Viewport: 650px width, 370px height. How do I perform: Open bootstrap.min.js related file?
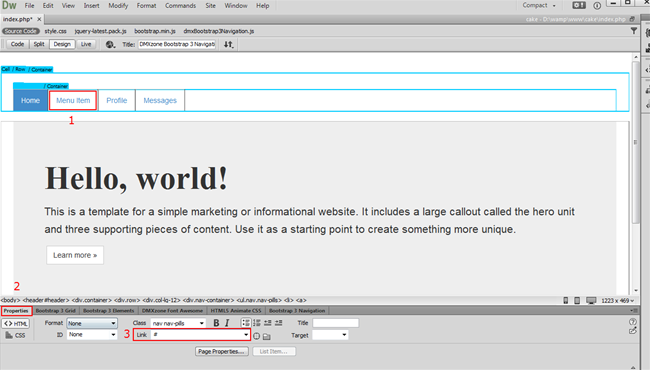tap(155, 31)
